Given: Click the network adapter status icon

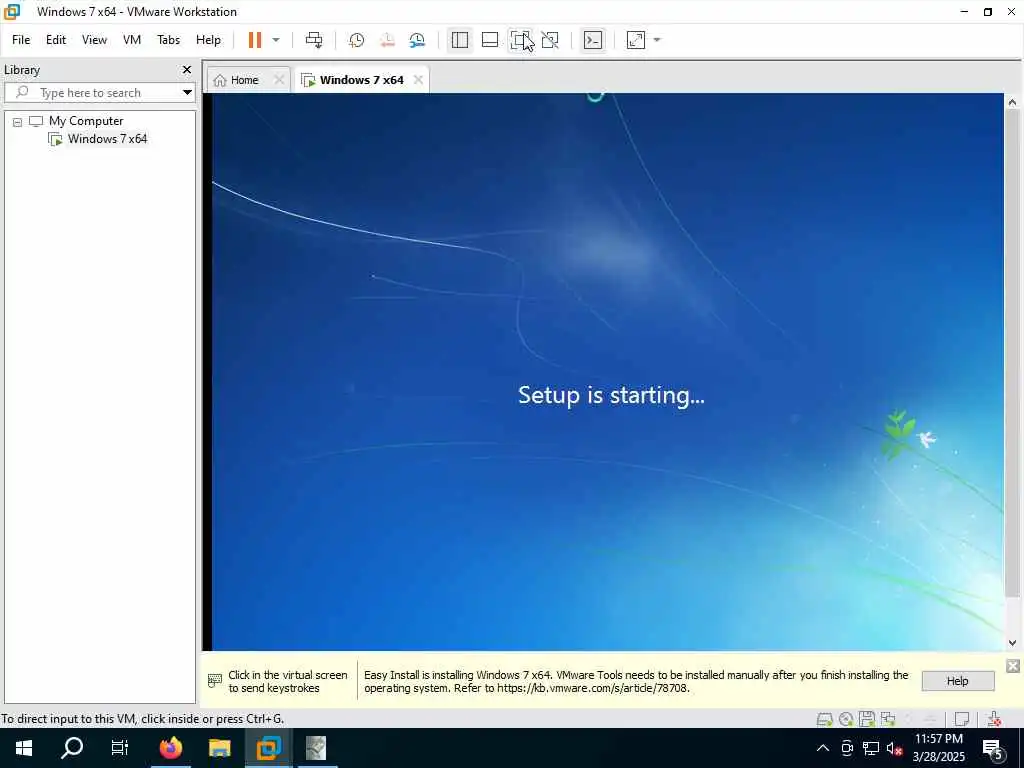Looking at the screenshot, I should pyautogui.click(x=888, y=719).
